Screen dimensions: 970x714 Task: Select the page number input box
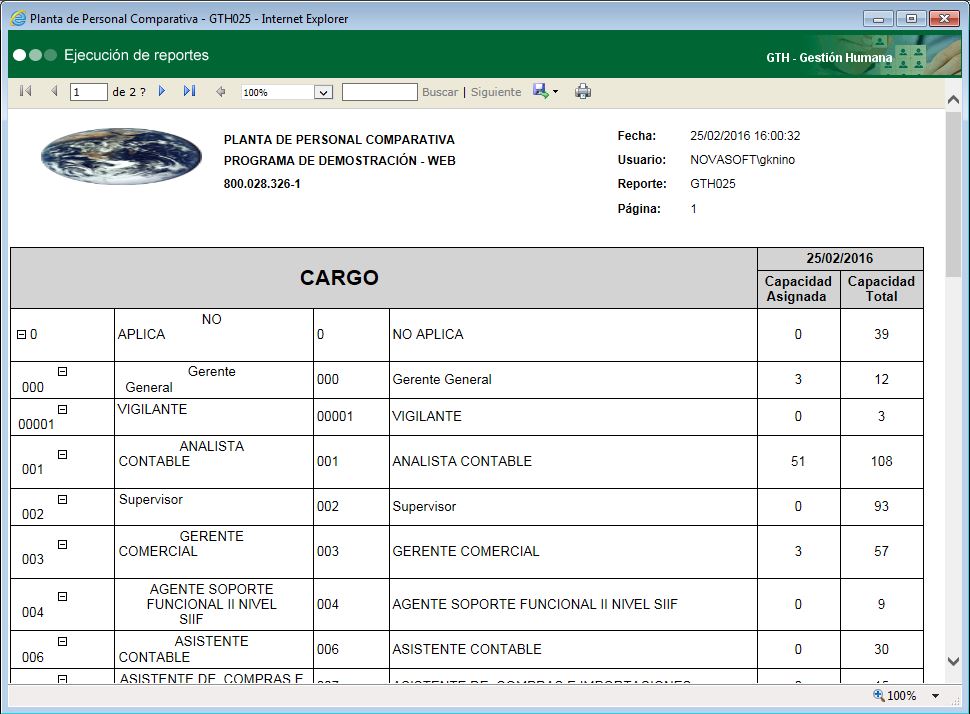pyautogui.click(x=87, y=91)
